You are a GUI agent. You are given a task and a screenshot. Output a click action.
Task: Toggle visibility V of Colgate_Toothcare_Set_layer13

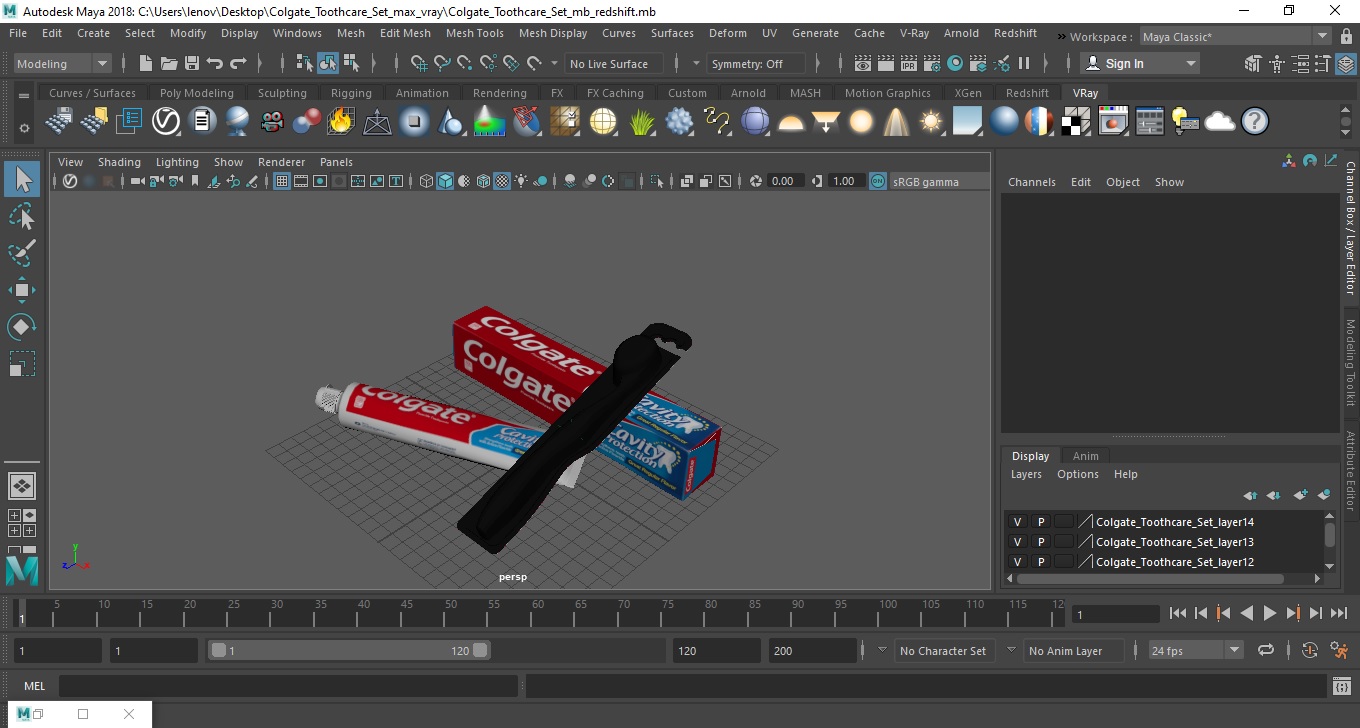tap(1017, 542)
